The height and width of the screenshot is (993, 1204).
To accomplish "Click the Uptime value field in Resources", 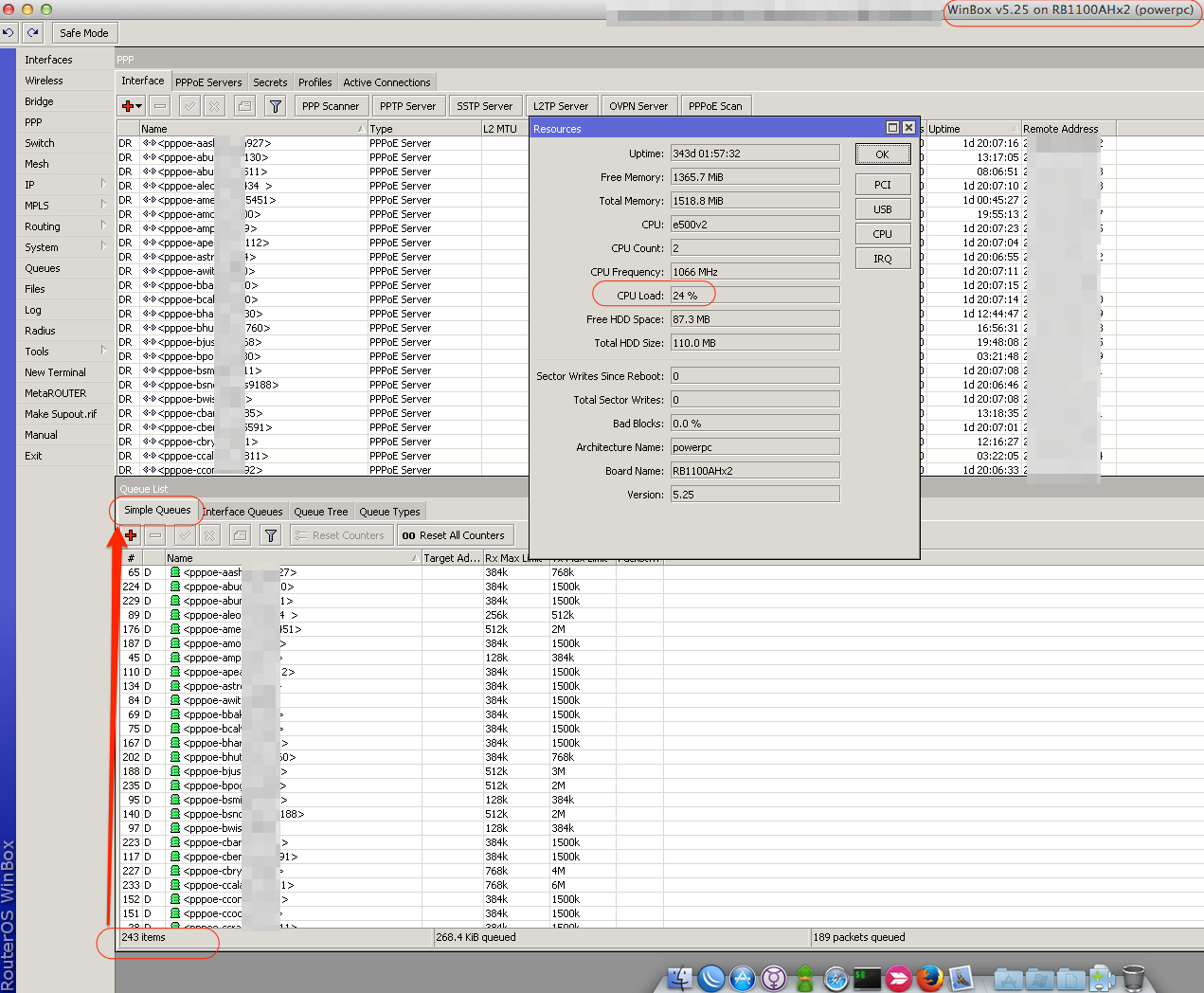I will pyautogui.click(x=755, y=153).
